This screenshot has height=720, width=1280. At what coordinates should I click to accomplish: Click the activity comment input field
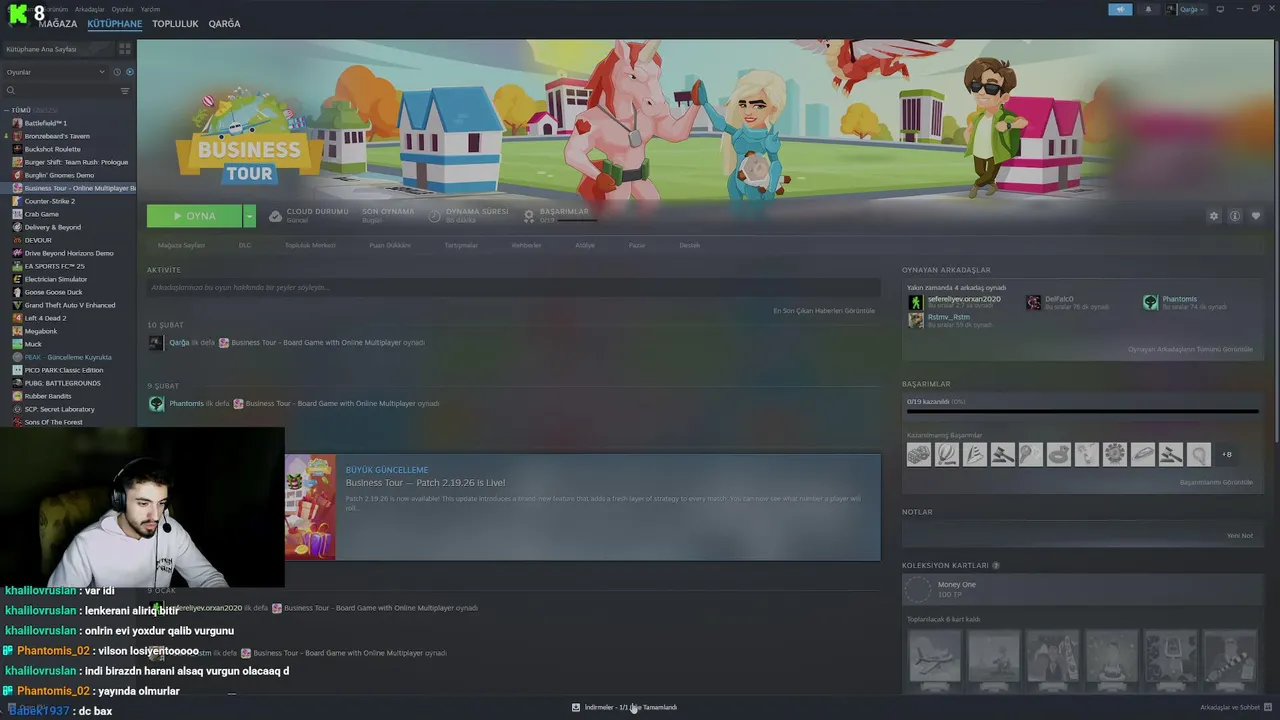pyautogui.click(x=514, y=287)
